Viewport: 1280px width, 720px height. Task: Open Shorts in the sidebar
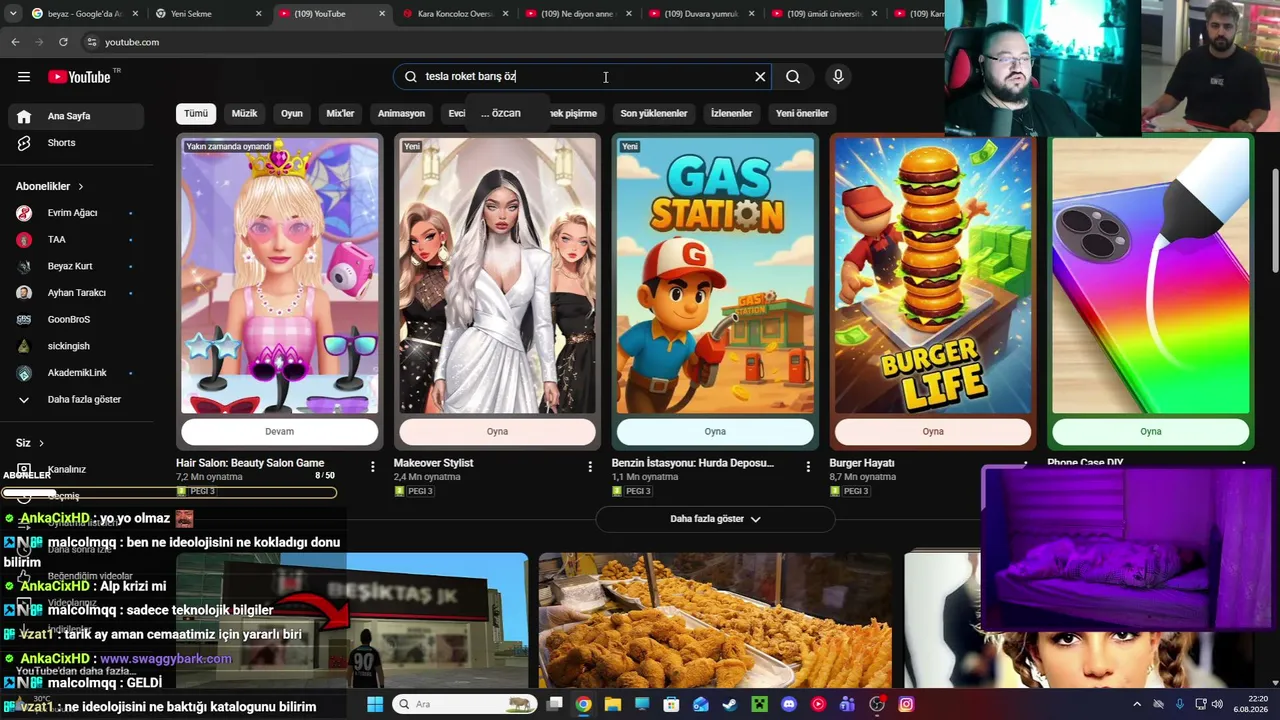[x=76, y=143]
